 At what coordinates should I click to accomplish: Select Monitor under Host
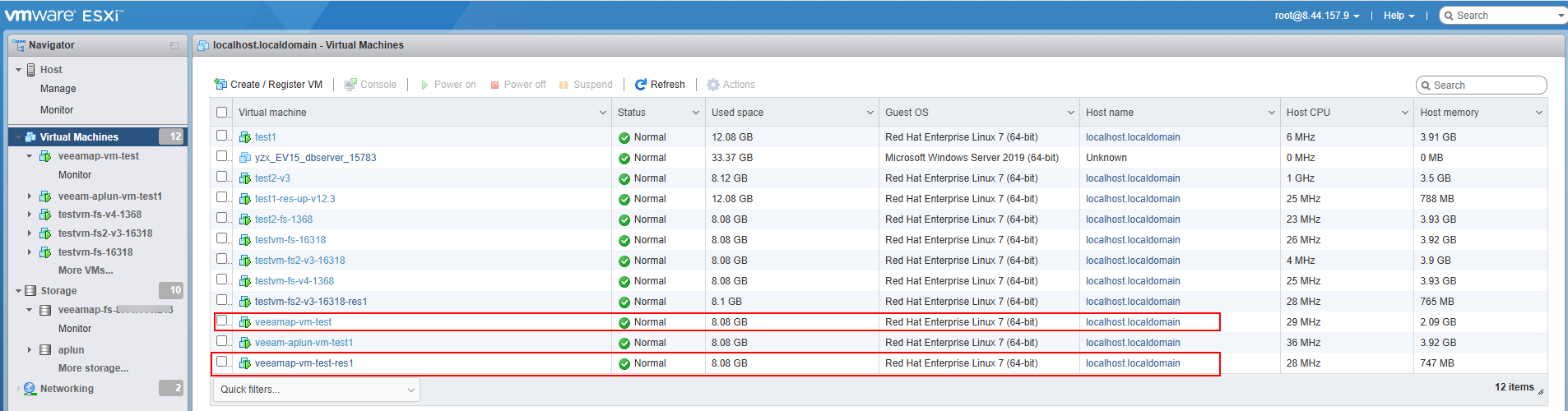click(x=57, y=110)
